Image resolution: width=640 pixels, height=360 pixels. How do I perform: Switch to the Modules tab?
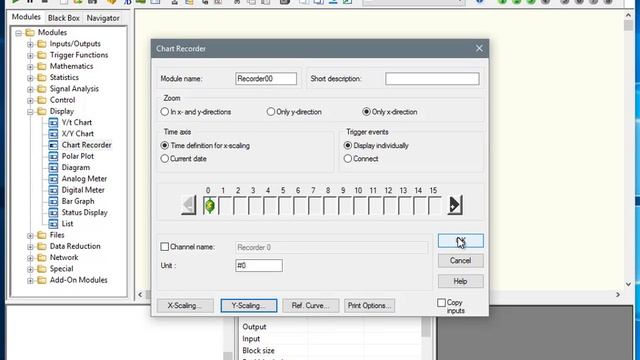[x=26, y=17]
